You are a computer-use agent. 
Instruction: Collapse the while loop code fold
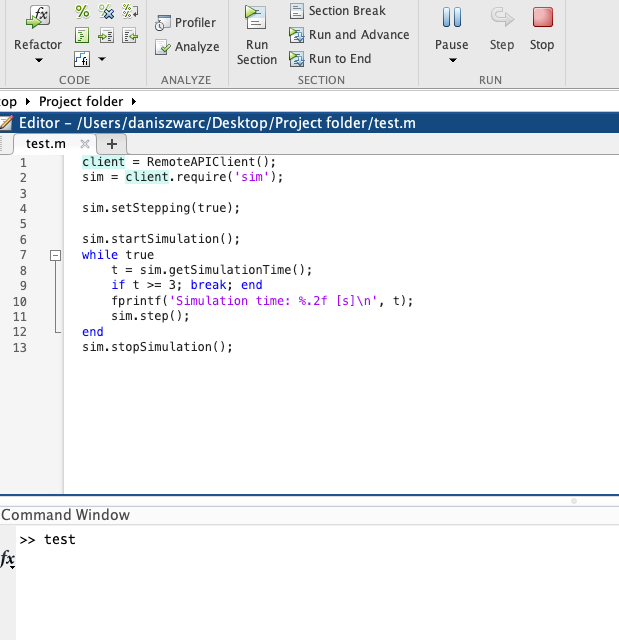[55, 256]
